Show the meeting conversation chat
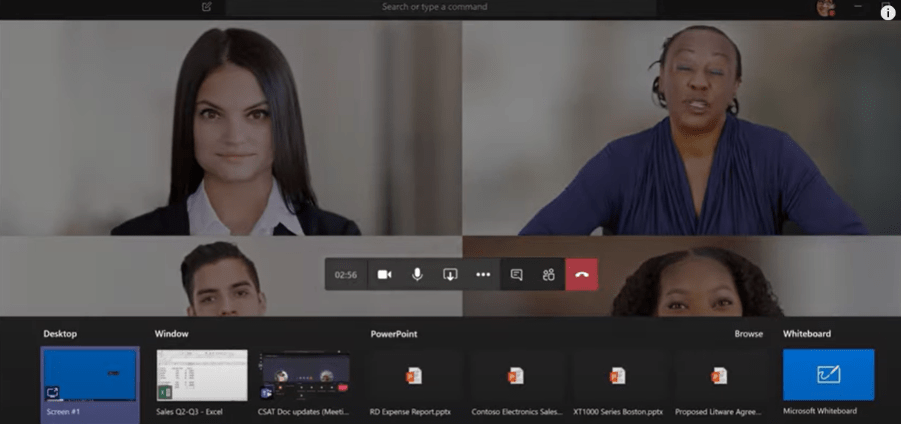 [517, 275]
